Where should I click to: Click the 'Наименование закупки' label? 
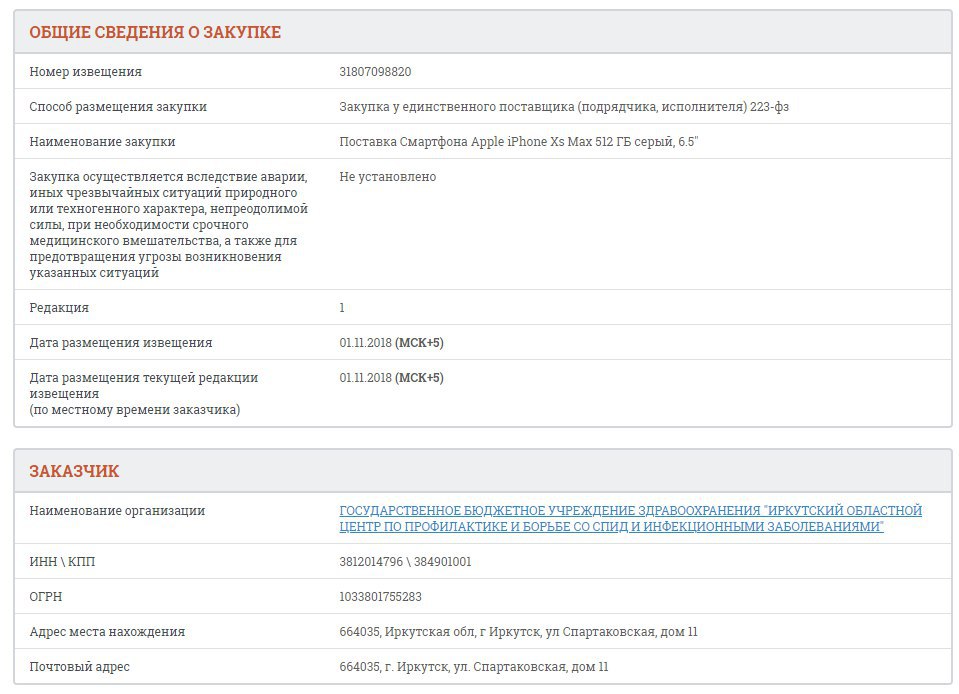point(102,141)
